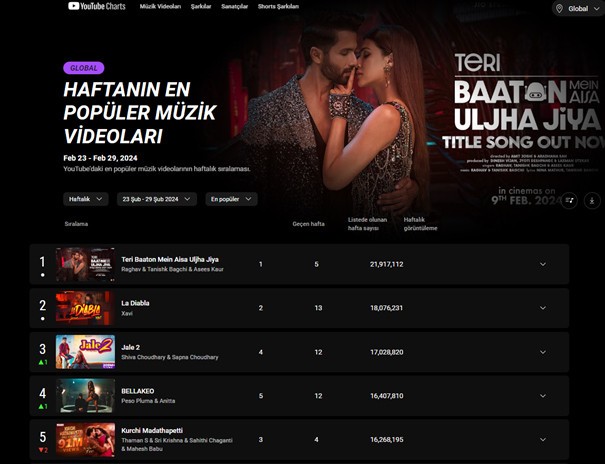
Task: Click the Geçen hafta column header
Action: pos(308,224)
